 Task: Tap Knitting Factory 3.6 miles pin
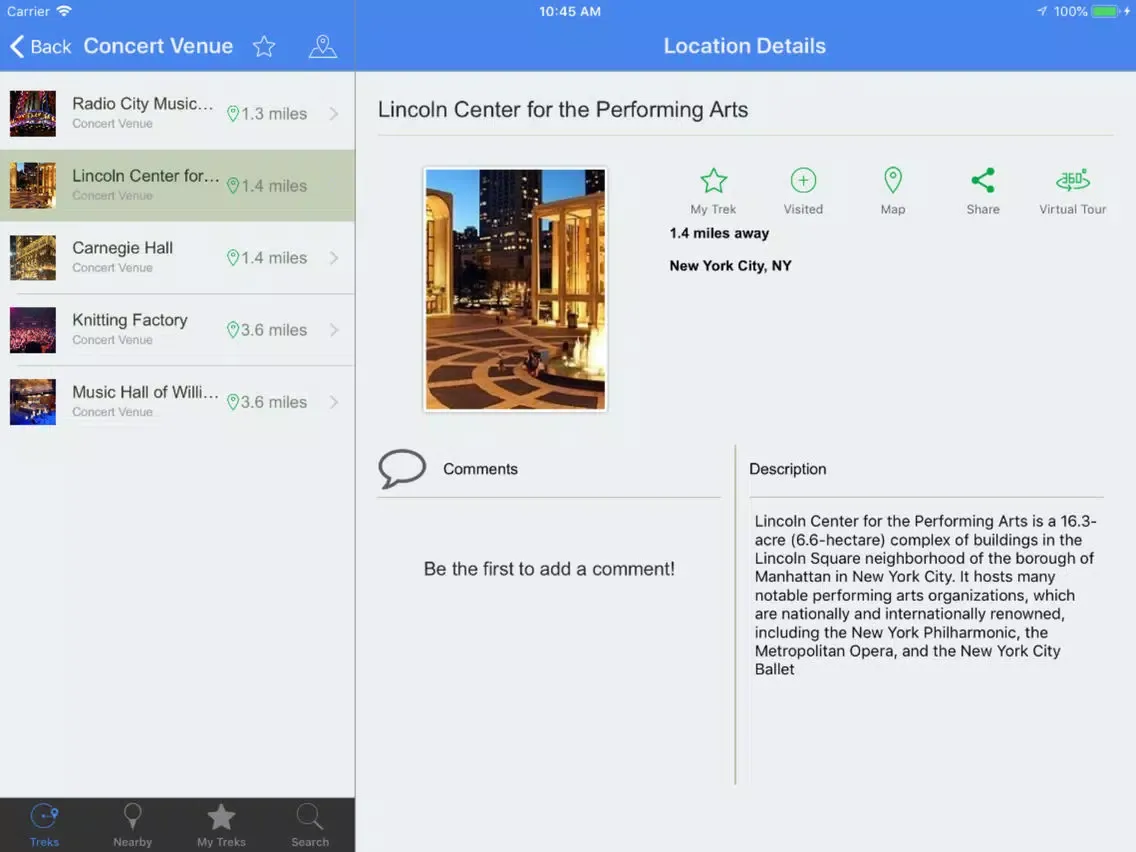tap(233, 330)
